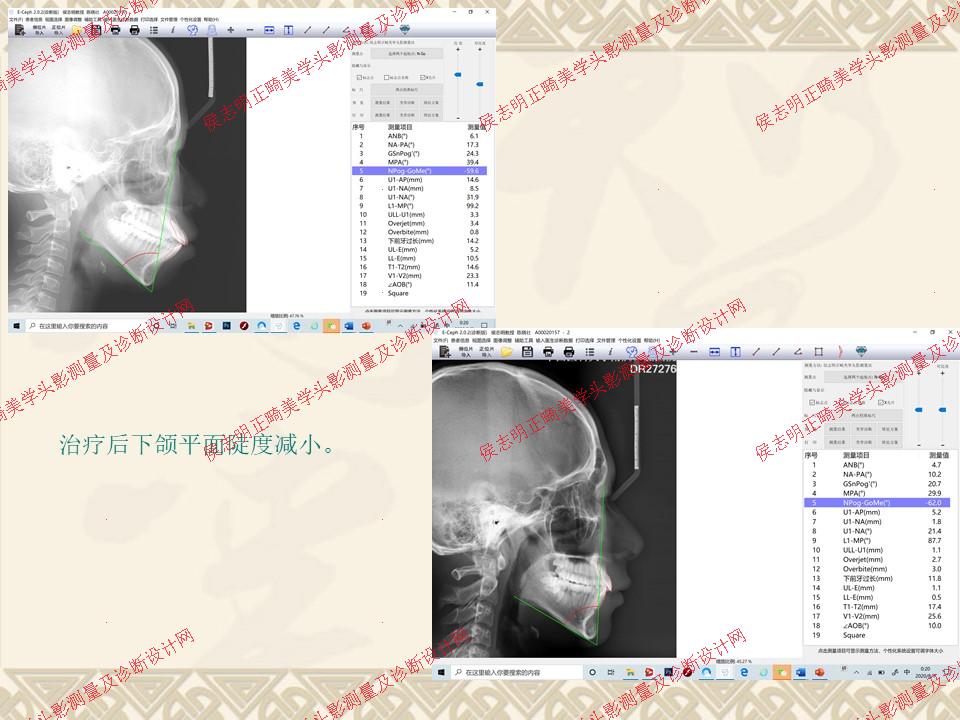Select the ∠AOB(°) row with value 11.4
The image size is (960, 720).
(419, 284)
